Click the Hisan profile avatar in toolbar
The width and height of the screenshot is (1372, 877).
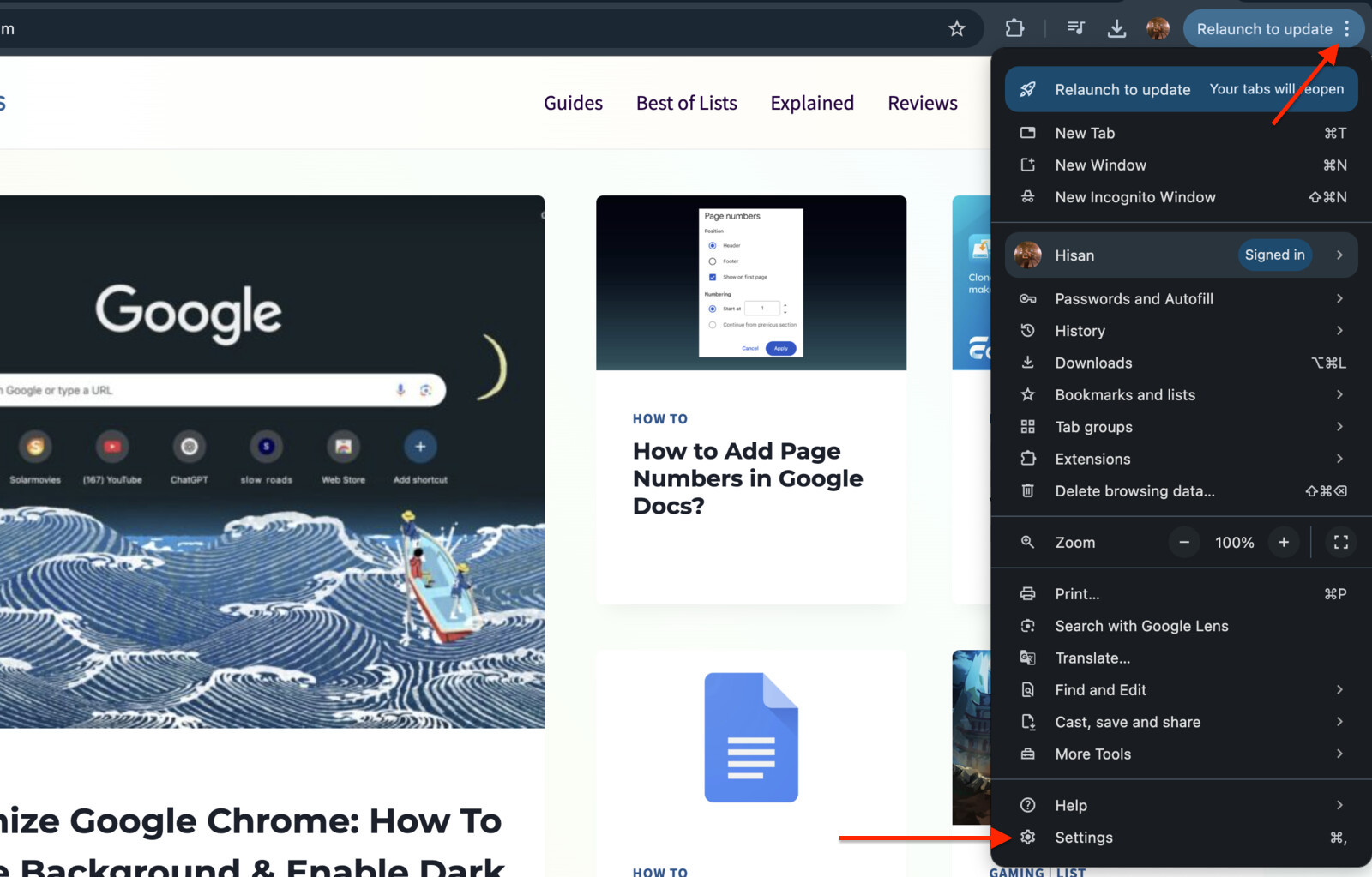tap(1158, 28)
